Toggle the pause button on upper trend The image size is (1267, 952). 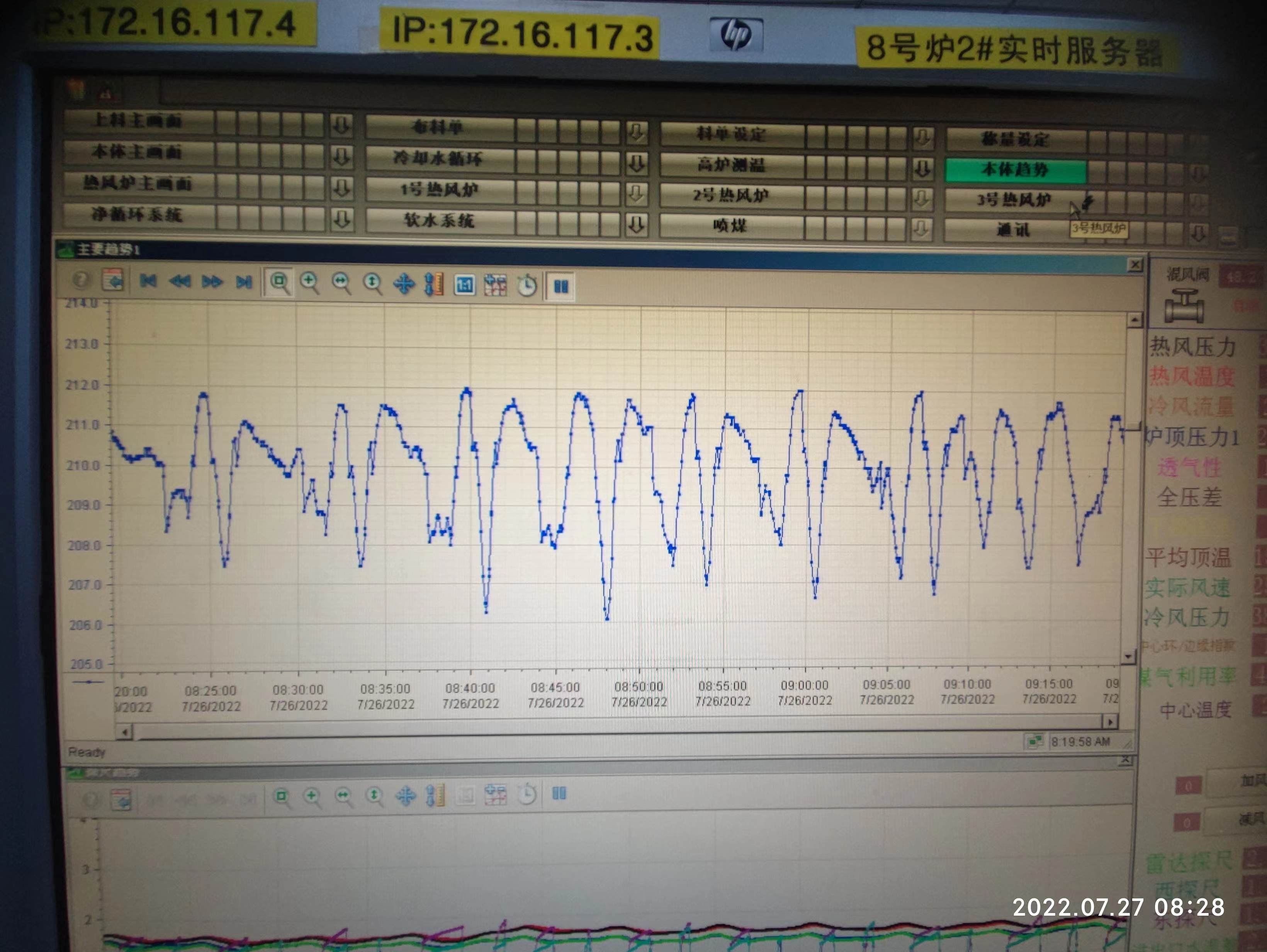click(x=561, y=286)
